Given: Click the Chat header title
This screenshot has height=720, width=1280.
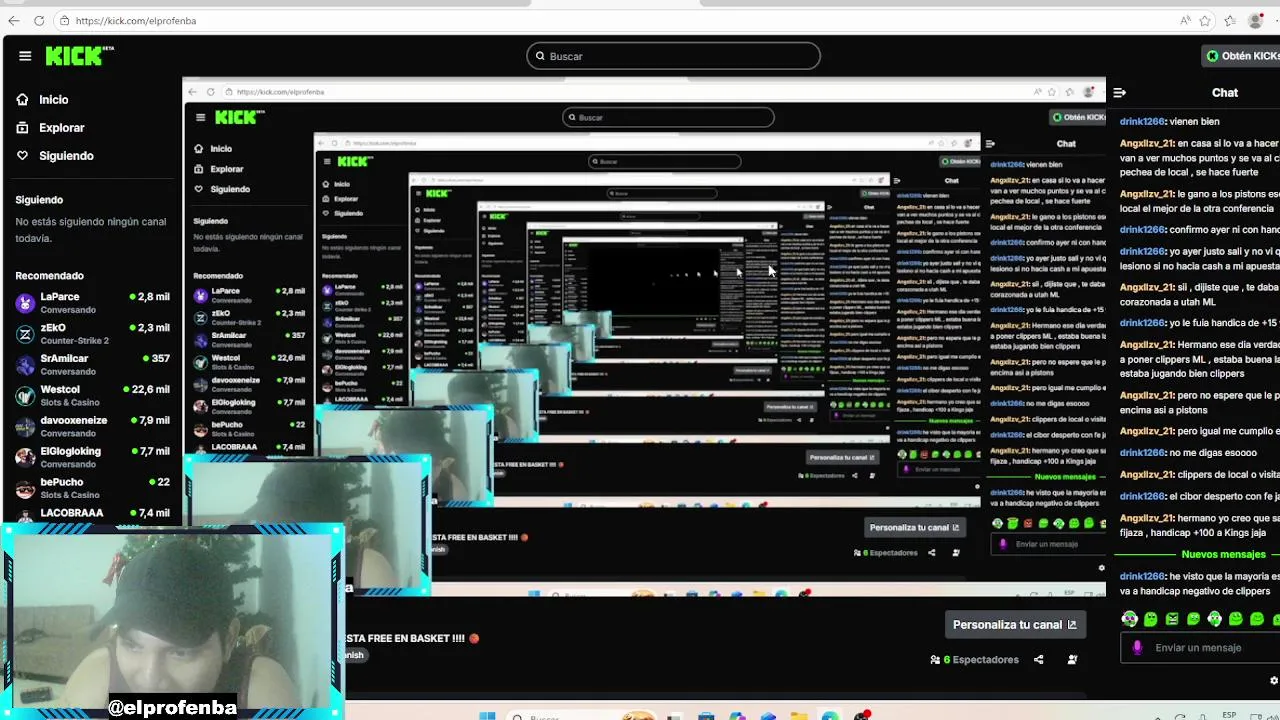Looking at the screenshot, I should (1225, 93).
